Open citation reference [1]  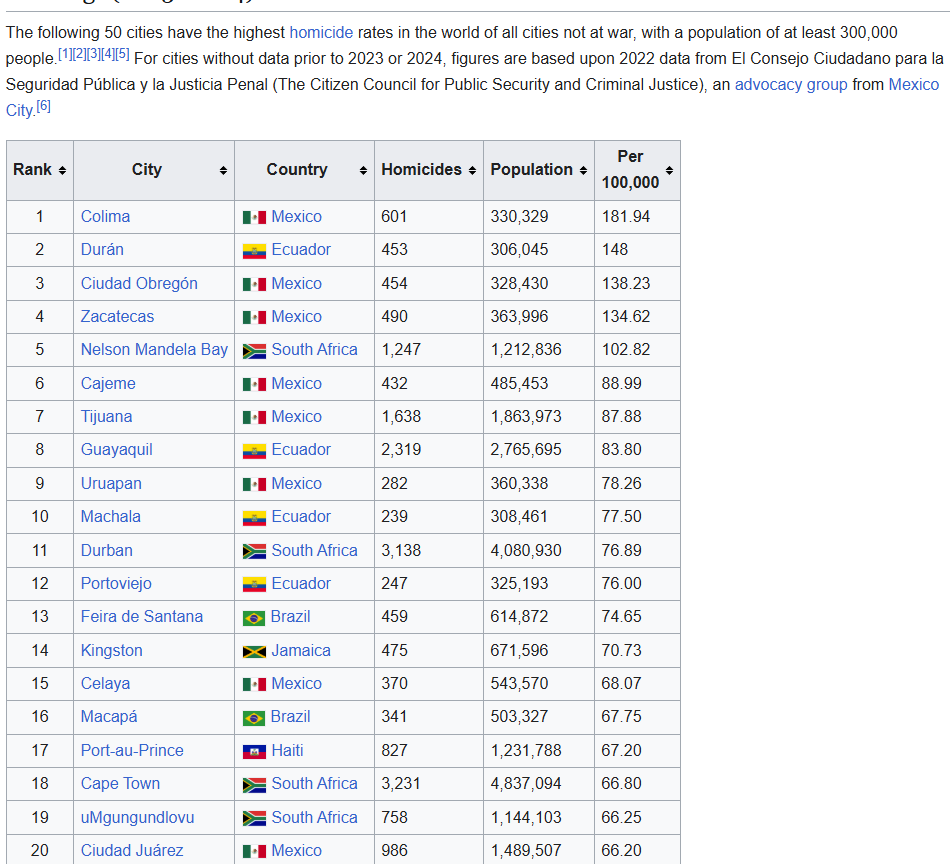tap(65, 54)
